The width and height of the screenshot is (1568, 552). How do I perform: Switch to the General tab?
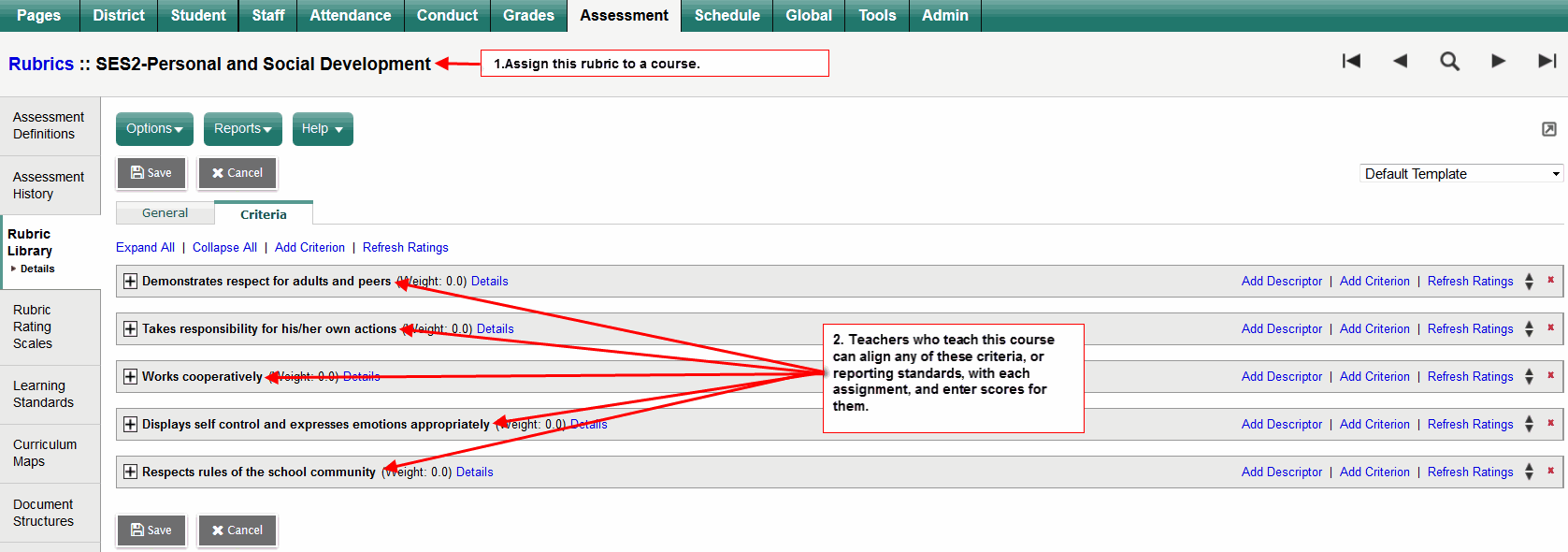[x=165, y=213]
